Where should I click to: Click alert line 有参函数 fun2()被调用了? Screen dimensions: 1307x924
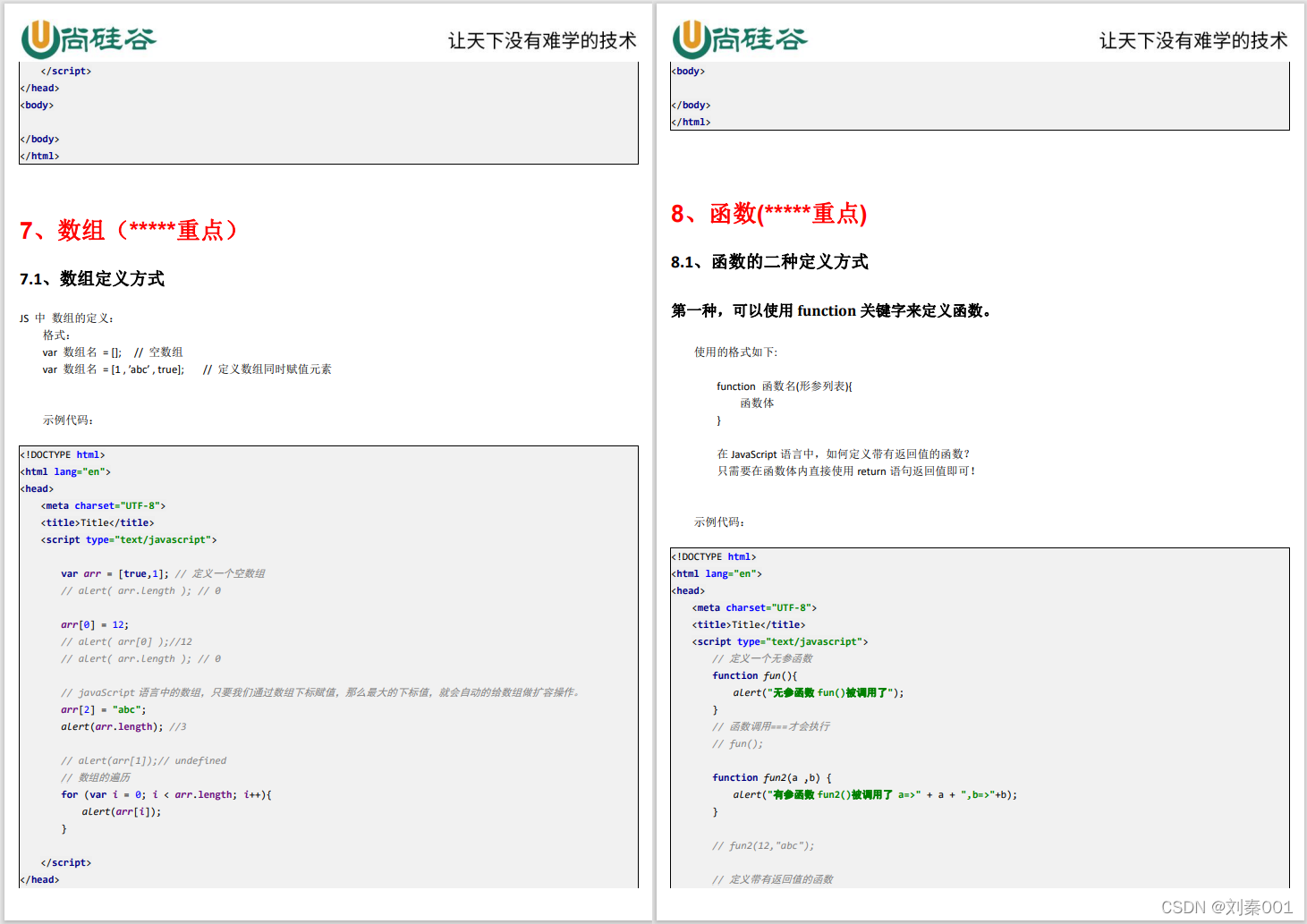click(x=875, y=795)
